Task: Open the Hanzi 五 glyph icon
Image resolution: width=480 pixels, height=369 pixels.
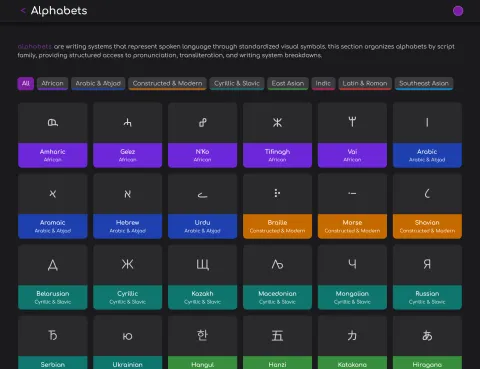Action: coord(277,335)
